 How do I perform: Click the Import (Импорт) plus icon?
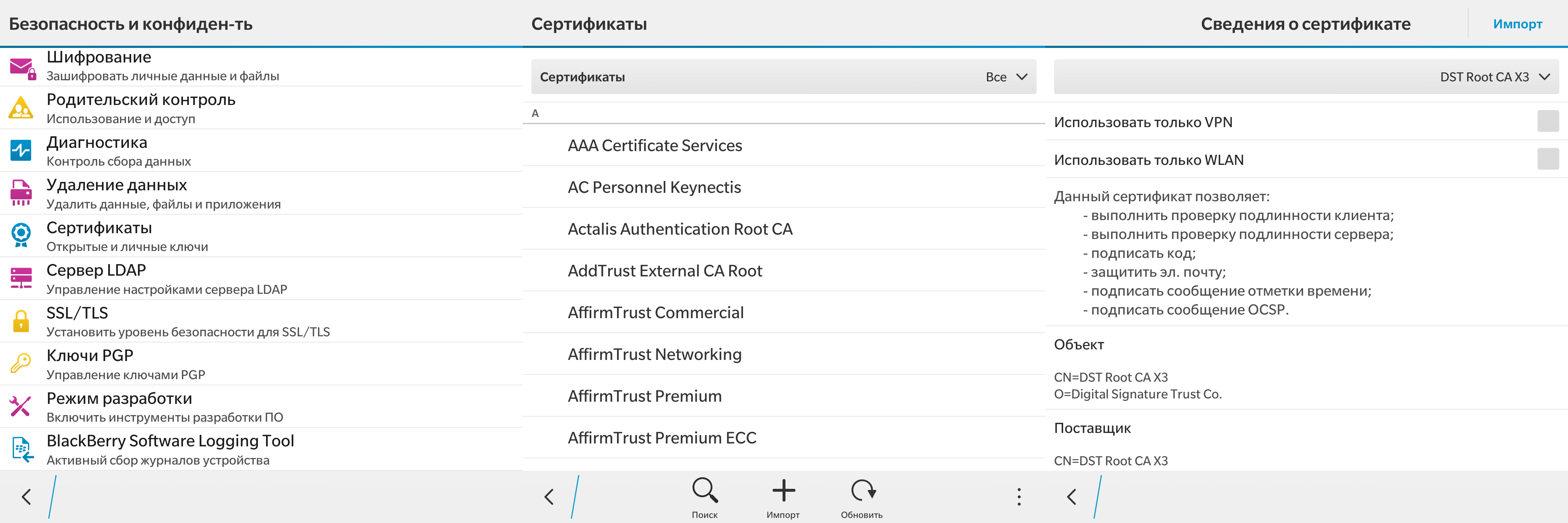[x=783, y=490]
